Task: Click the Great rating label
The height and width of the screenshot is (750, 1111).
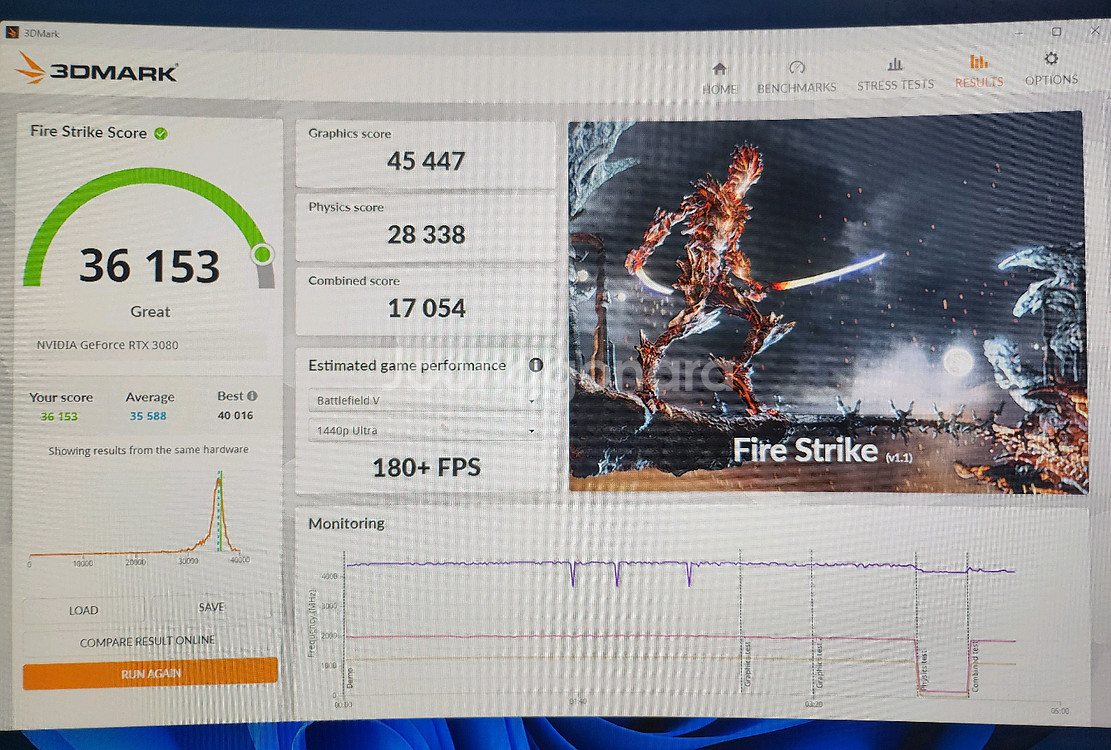Action: [x=150, y=312]
